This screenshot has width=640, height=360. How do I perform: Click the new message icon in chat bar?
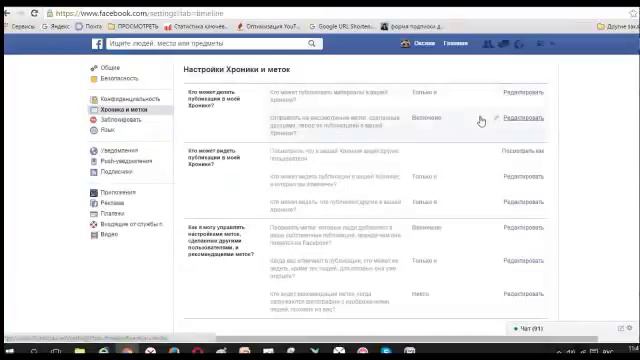coord(620,328)
